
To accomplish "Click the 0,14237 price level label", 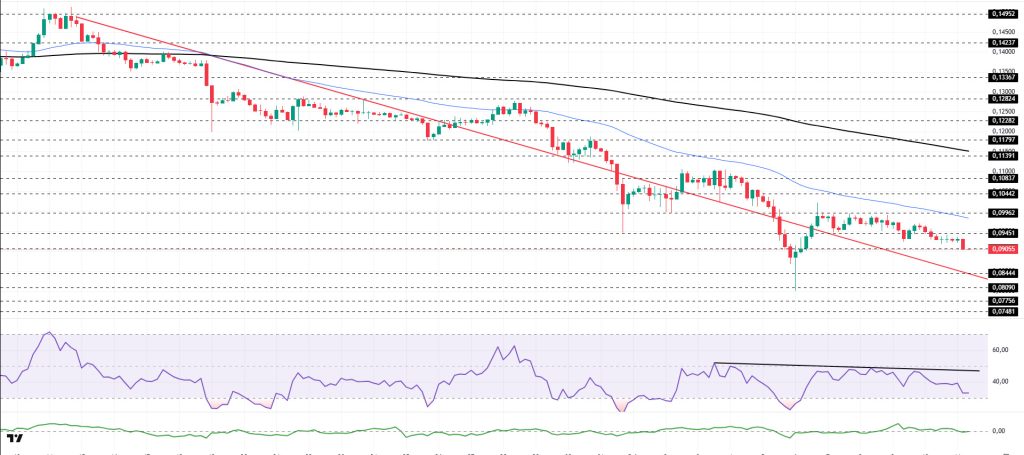I will (1003, 42).
